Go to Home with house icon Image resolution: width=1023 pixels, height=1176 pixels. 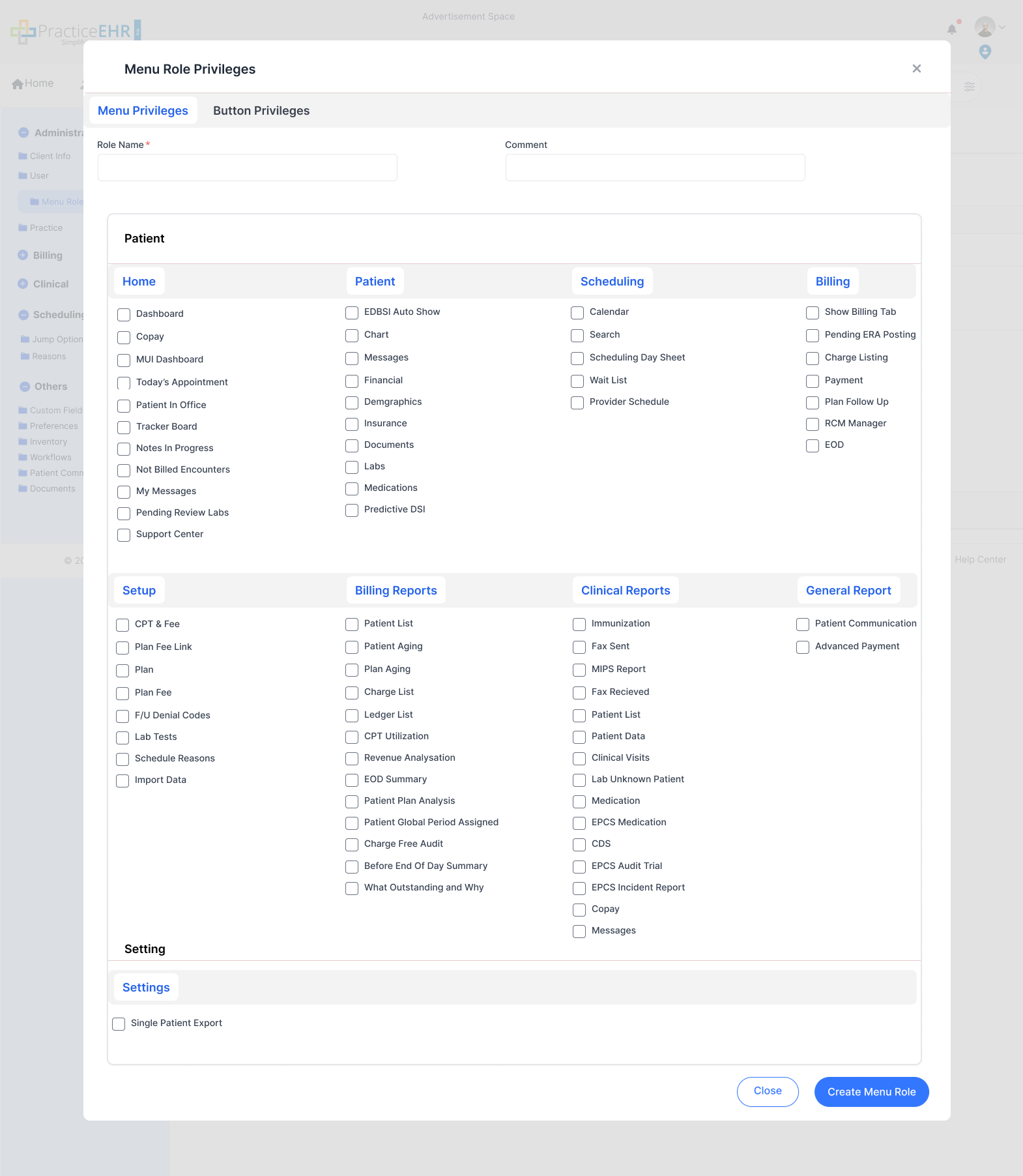point(33,83)
